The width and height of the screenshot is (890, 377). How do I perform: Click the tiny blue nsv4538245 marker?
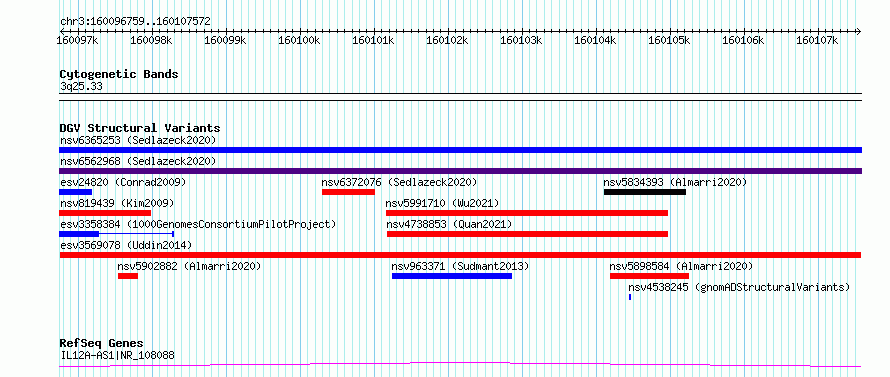630,297
